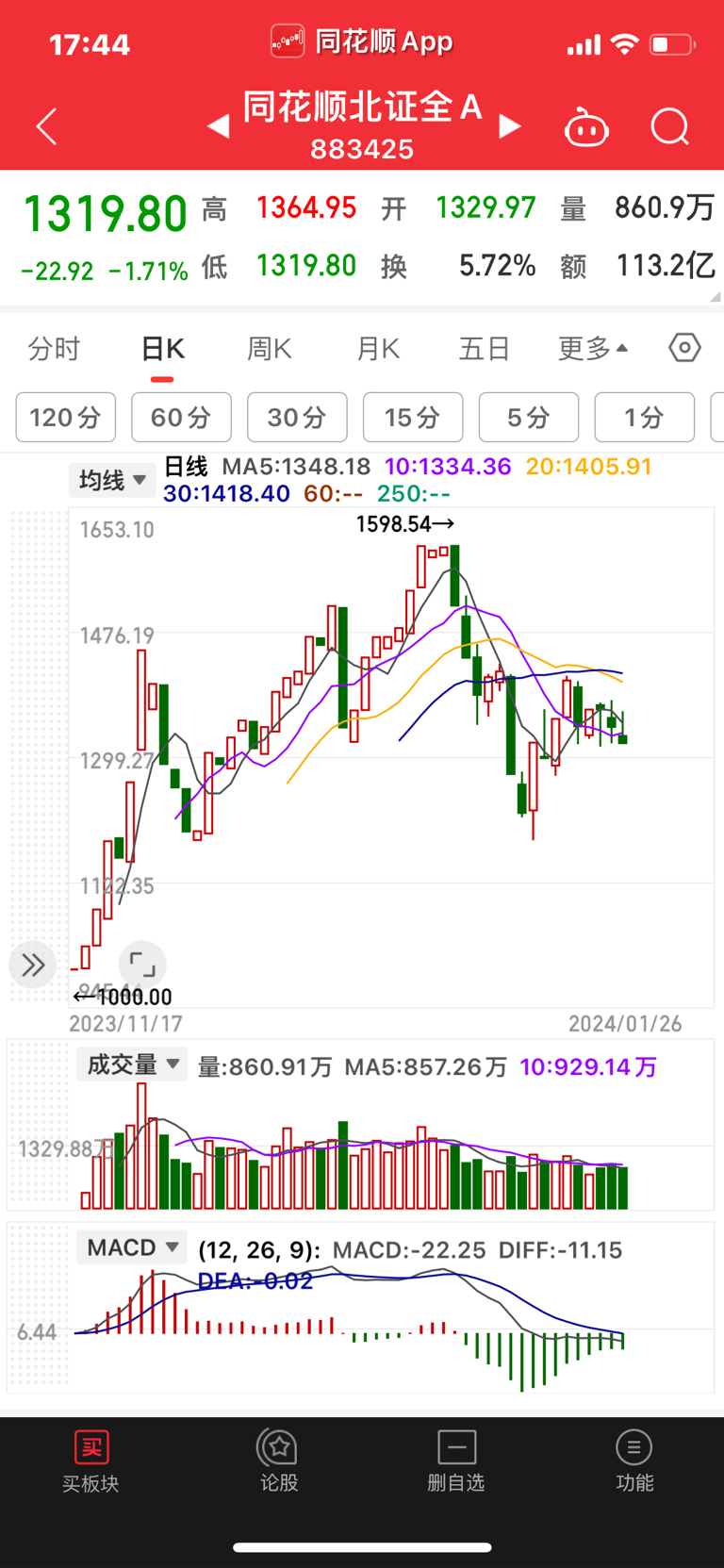Go to previous index with left triangle
Viewport: 724px width, 1568px height.
(x=219, y=126)
